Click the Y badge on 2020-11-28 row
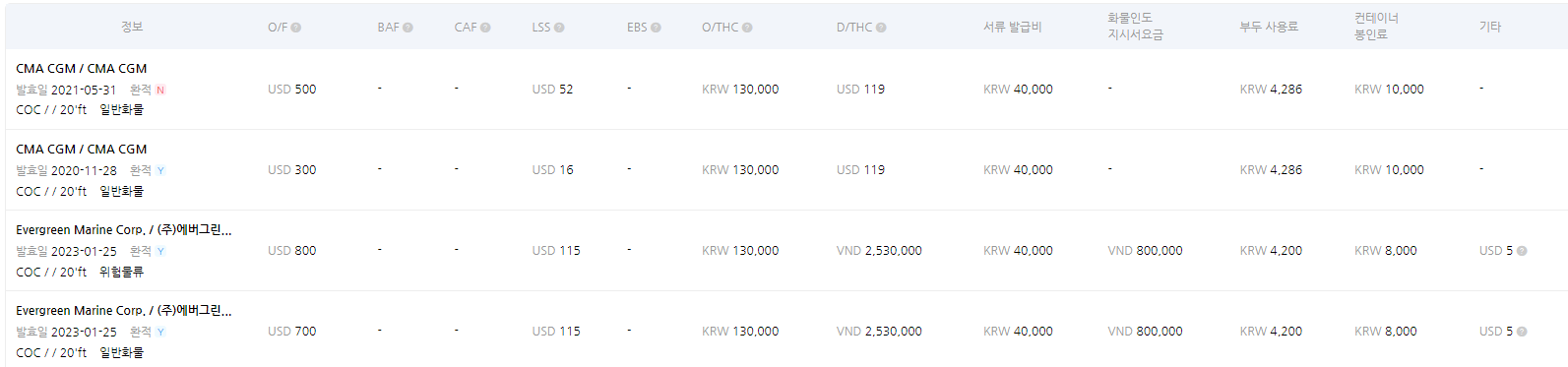 160,170
